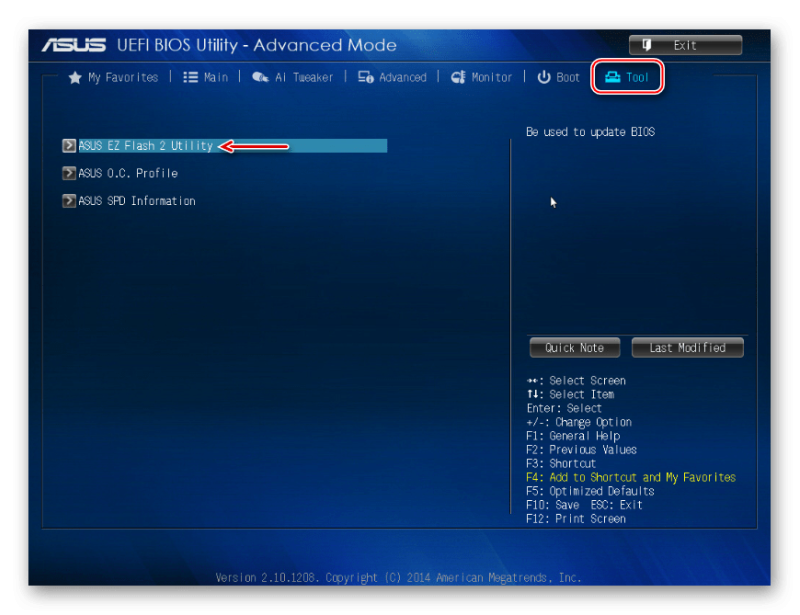Click the Ai Tweaker chip icon
Image resolution: width=800 pixels, height=615 pixels.
click(260, 78)
